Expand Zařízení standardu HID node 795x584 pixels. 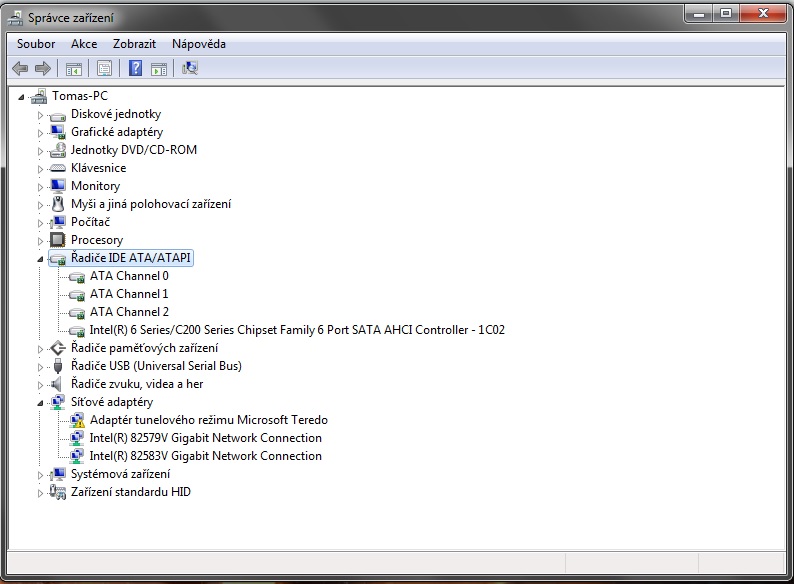[x=40, y=493]
